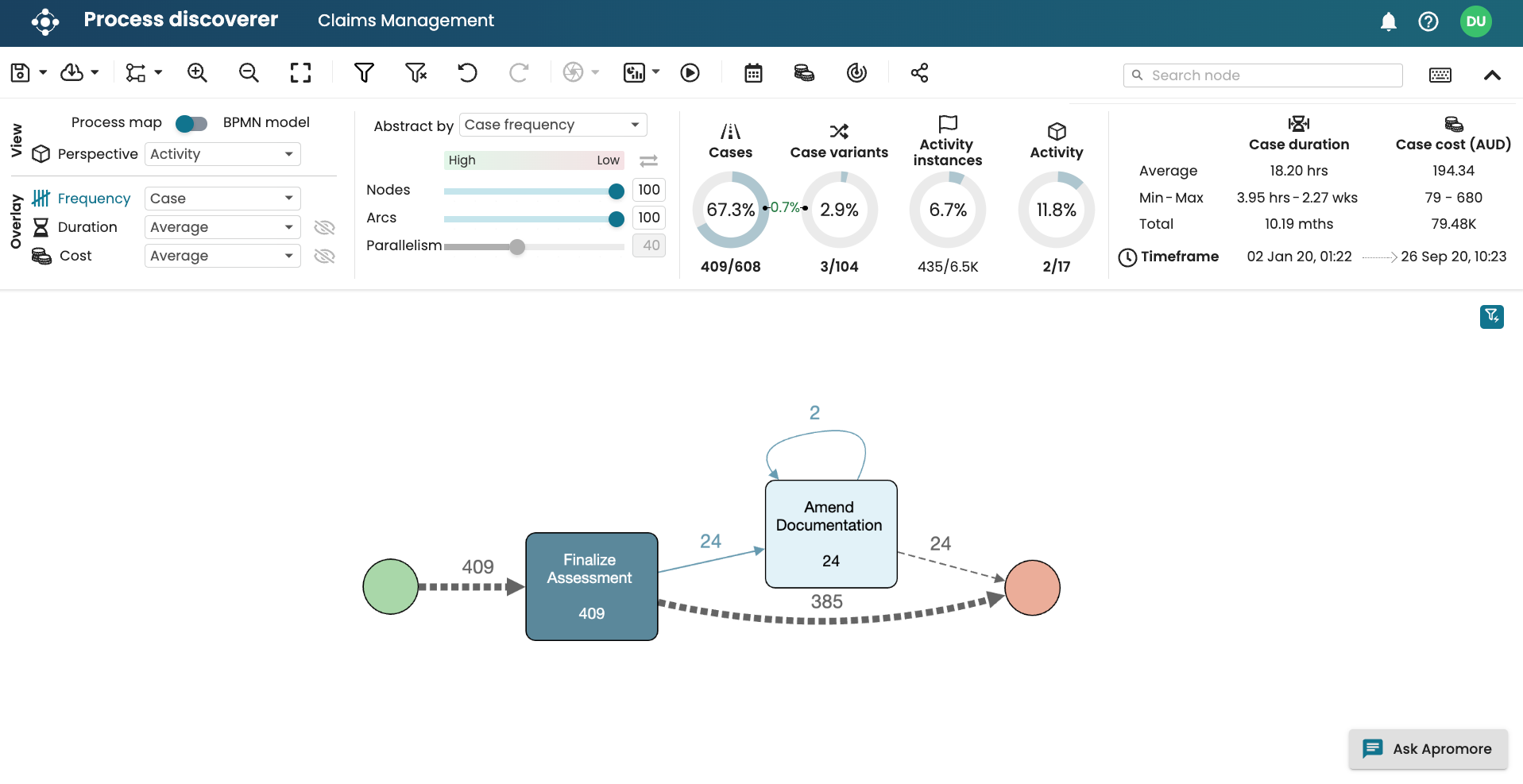
Task: Click the undo arrow icon
Action: coord(467,73)
